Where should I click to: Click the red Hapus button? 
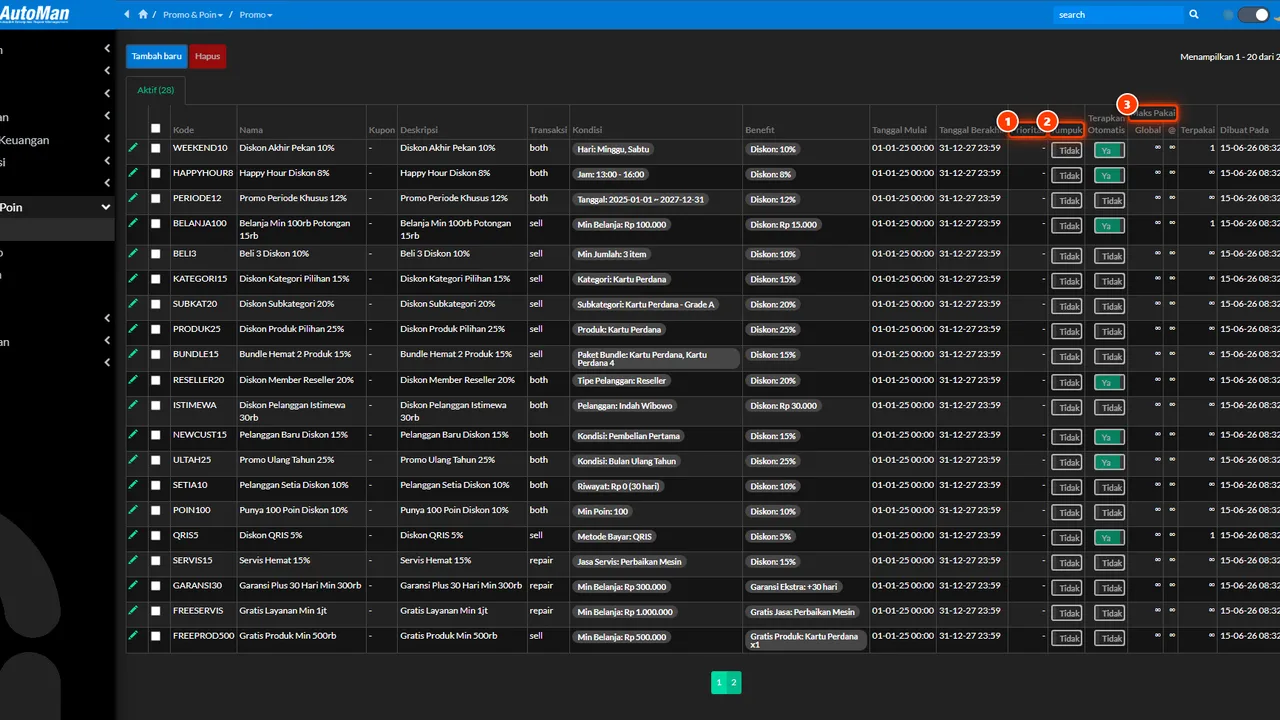click(208, 56)
